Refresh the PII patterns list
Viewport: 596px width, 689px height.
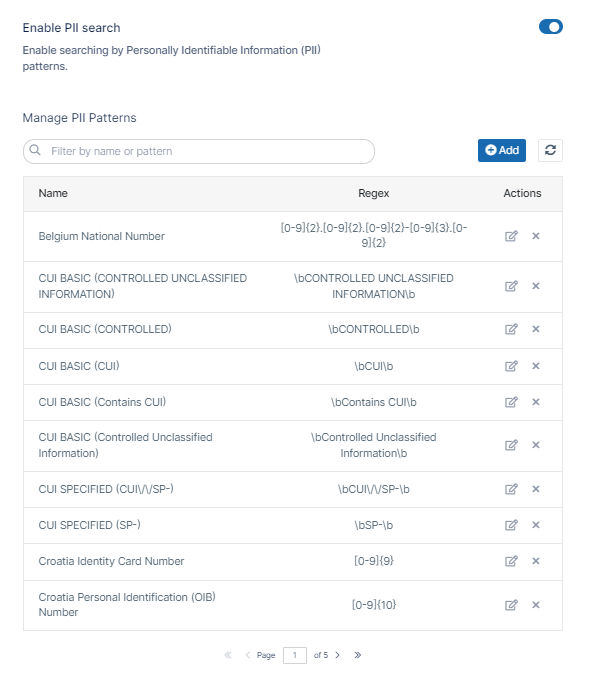tap(550, 150)
